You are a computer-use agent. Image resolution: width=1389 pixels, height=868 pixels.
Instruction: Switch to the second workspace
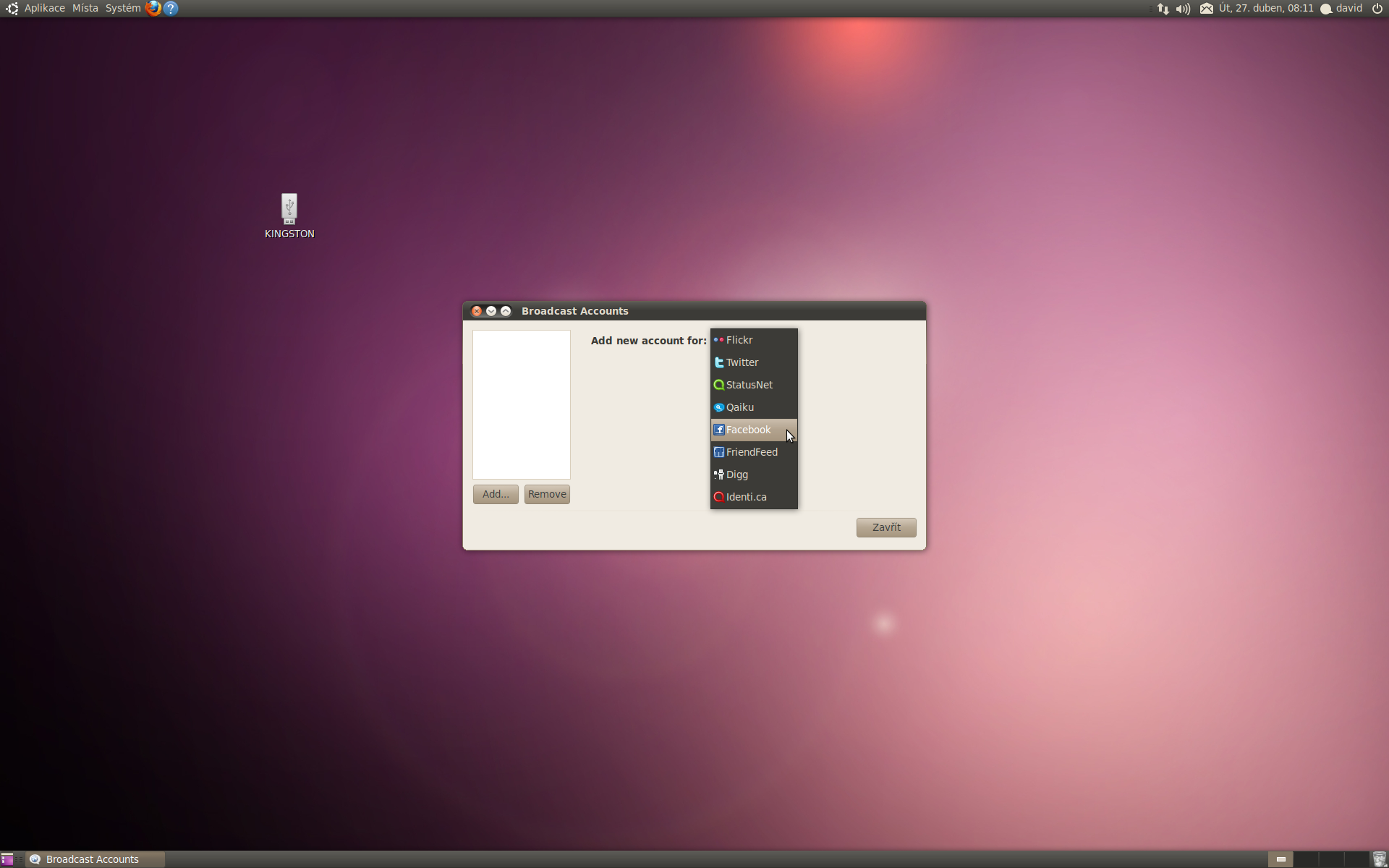(1306, 859)
